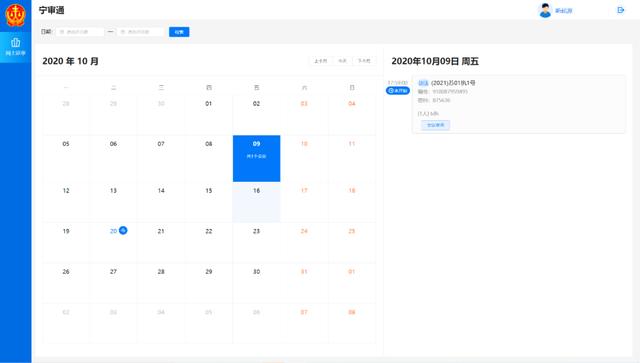Screen dimensions: 640x363
Task: Select October 09 highlighted calendar cell
Action: coord(256,158)
